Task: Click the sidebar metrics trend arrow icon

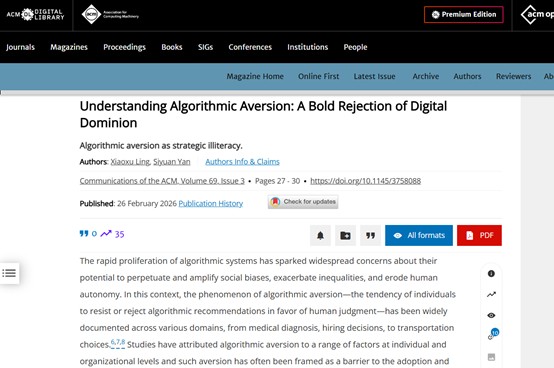Action: point(491,294)
